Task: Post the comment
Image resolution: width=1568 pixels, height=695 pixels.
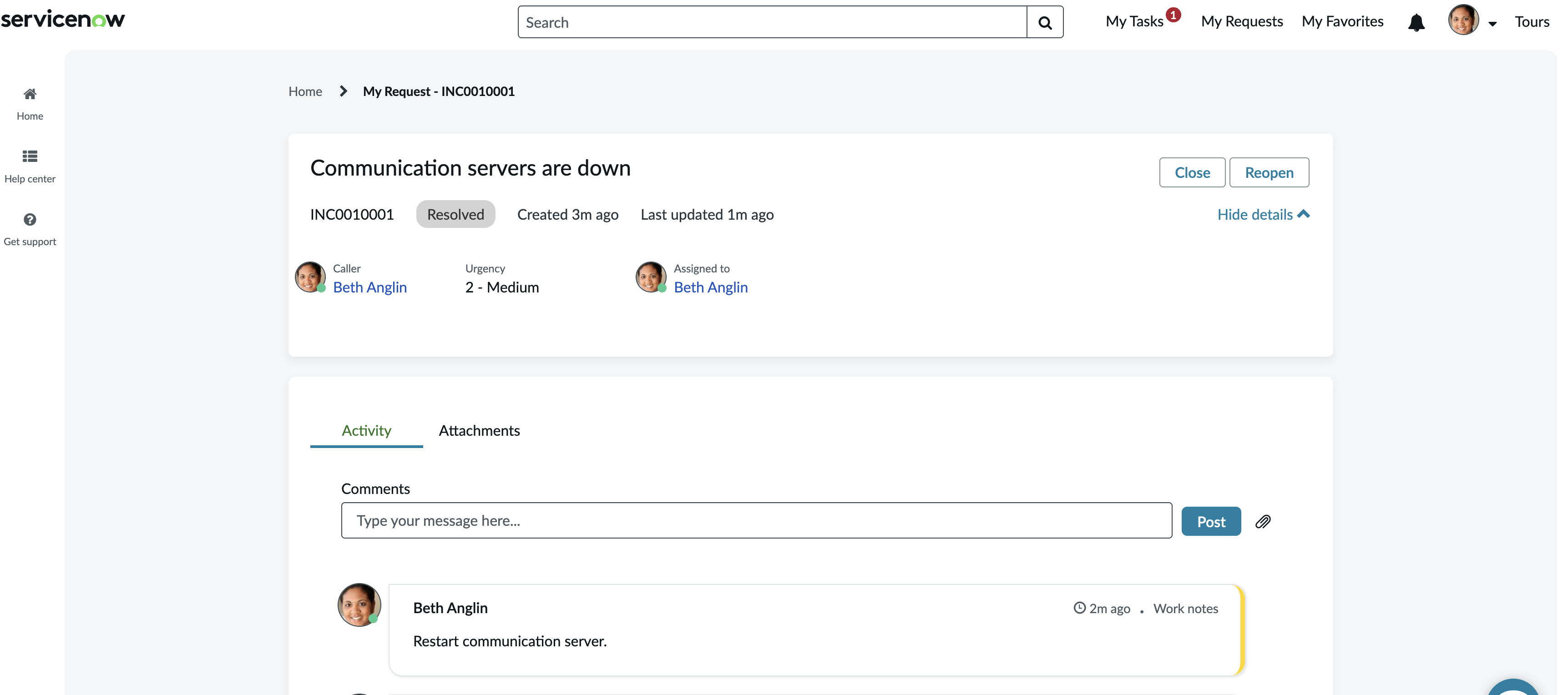Action: [x=1211, y=522]
